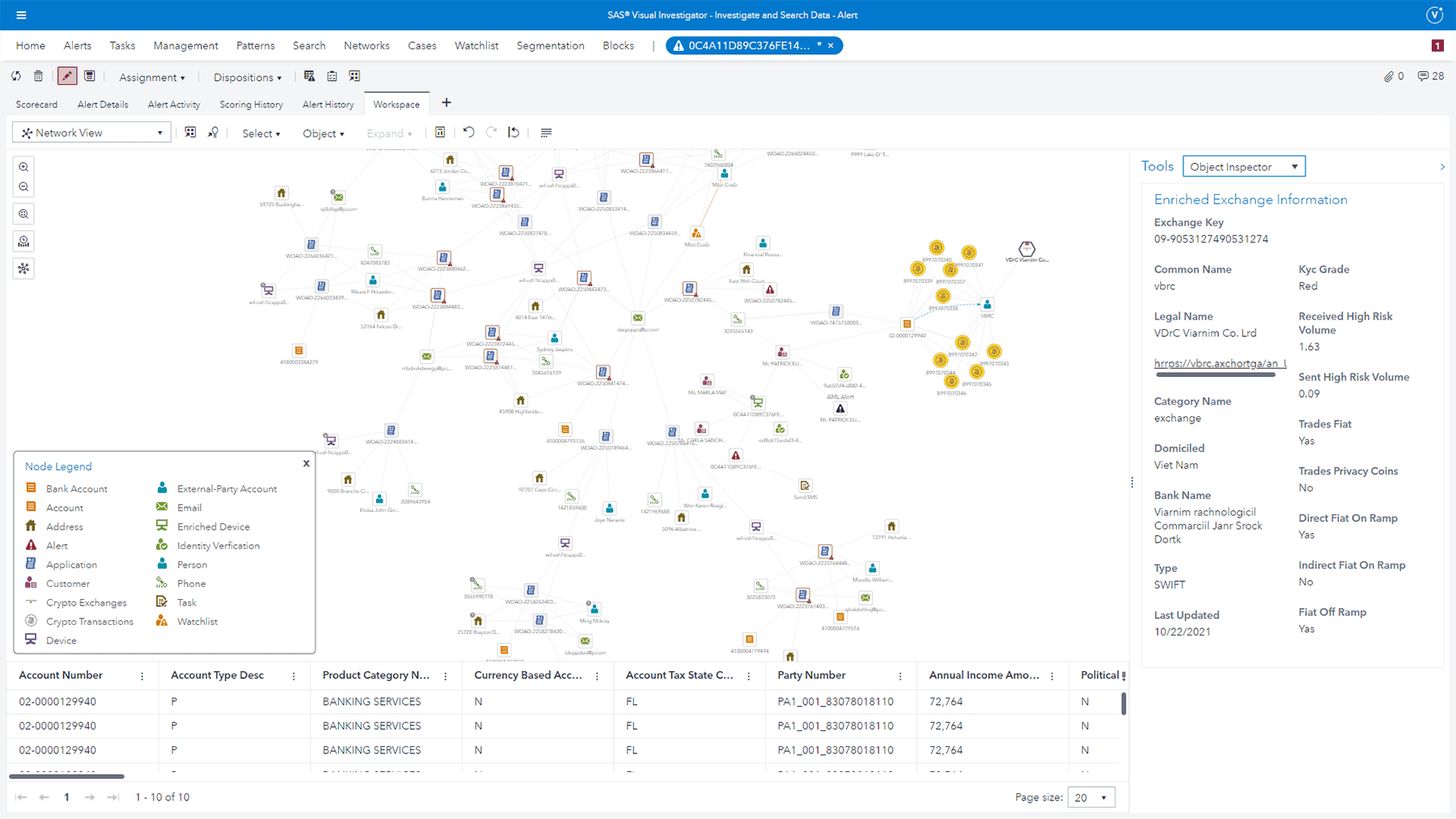1456x819 pixels.
Task: Go to the next results page
Action: (90, 797)
